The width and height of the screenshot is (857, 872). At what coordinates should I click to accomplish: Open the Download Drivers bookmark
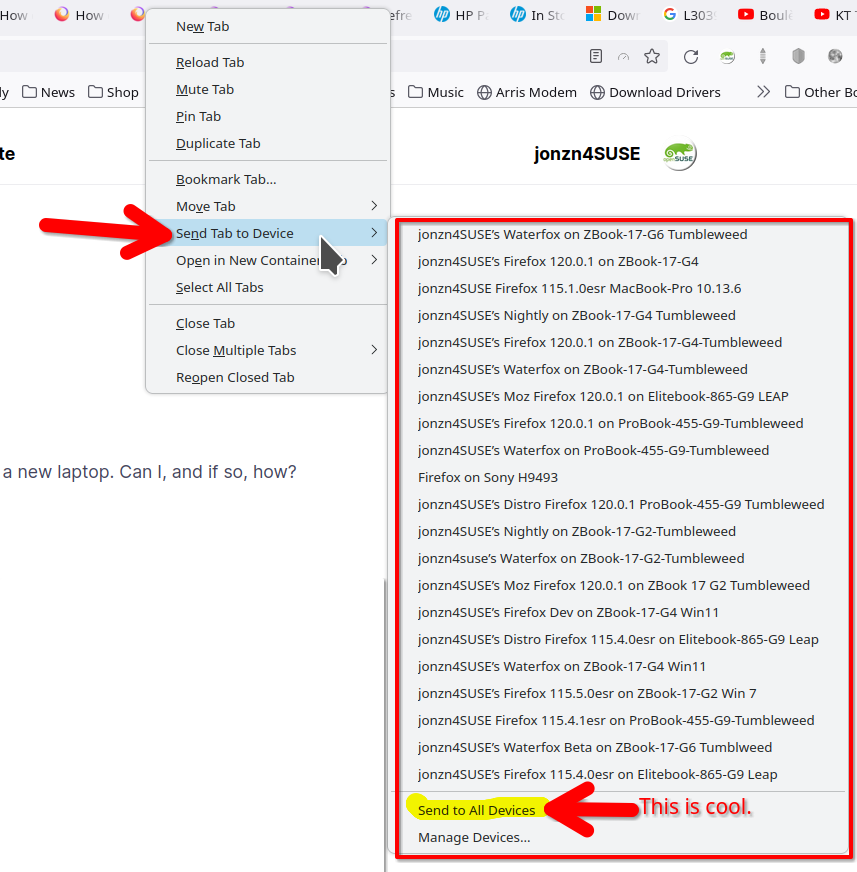pyautogui.click(x=655, y=92)
